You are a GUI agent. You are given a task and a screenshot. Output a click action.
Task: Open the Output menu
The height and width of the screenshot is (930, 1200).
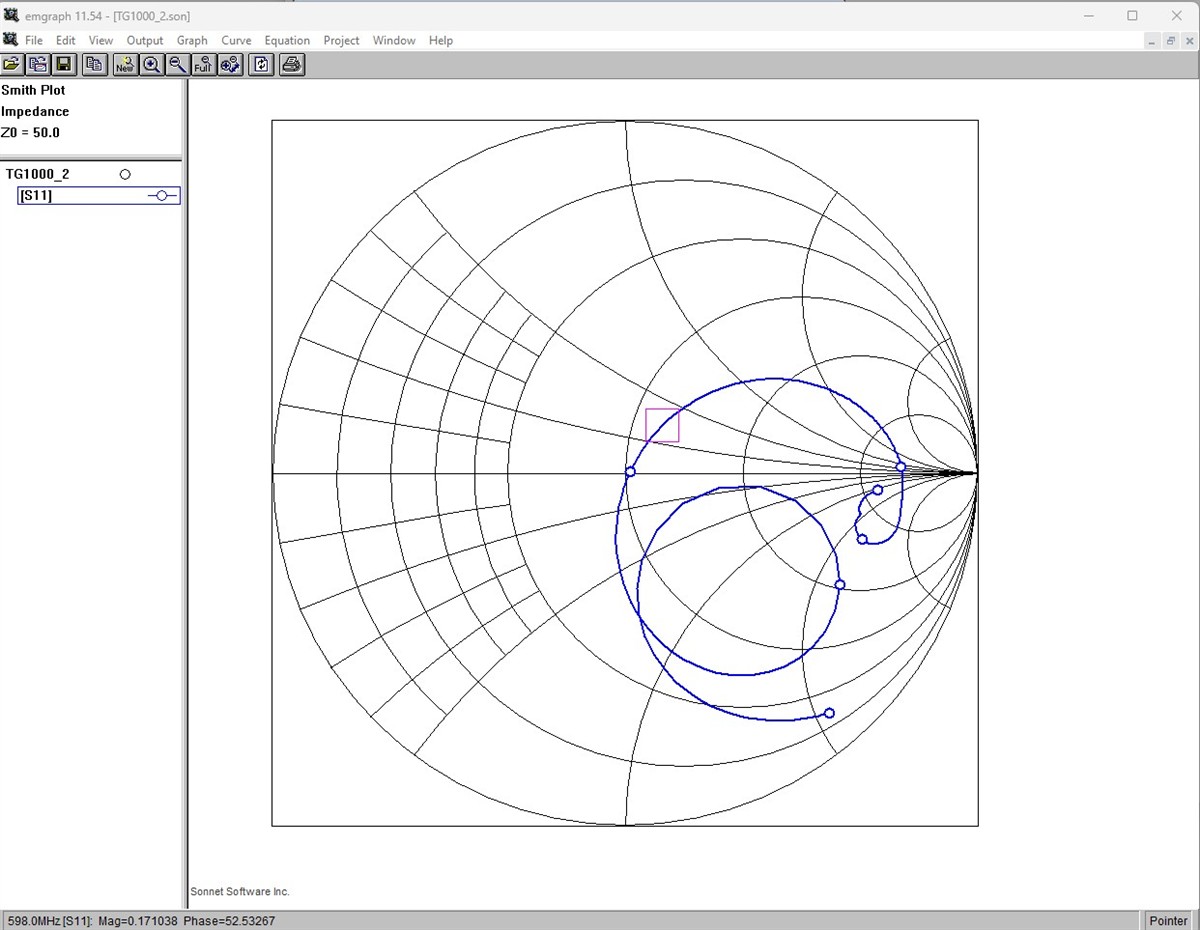[x=145, y=41]
